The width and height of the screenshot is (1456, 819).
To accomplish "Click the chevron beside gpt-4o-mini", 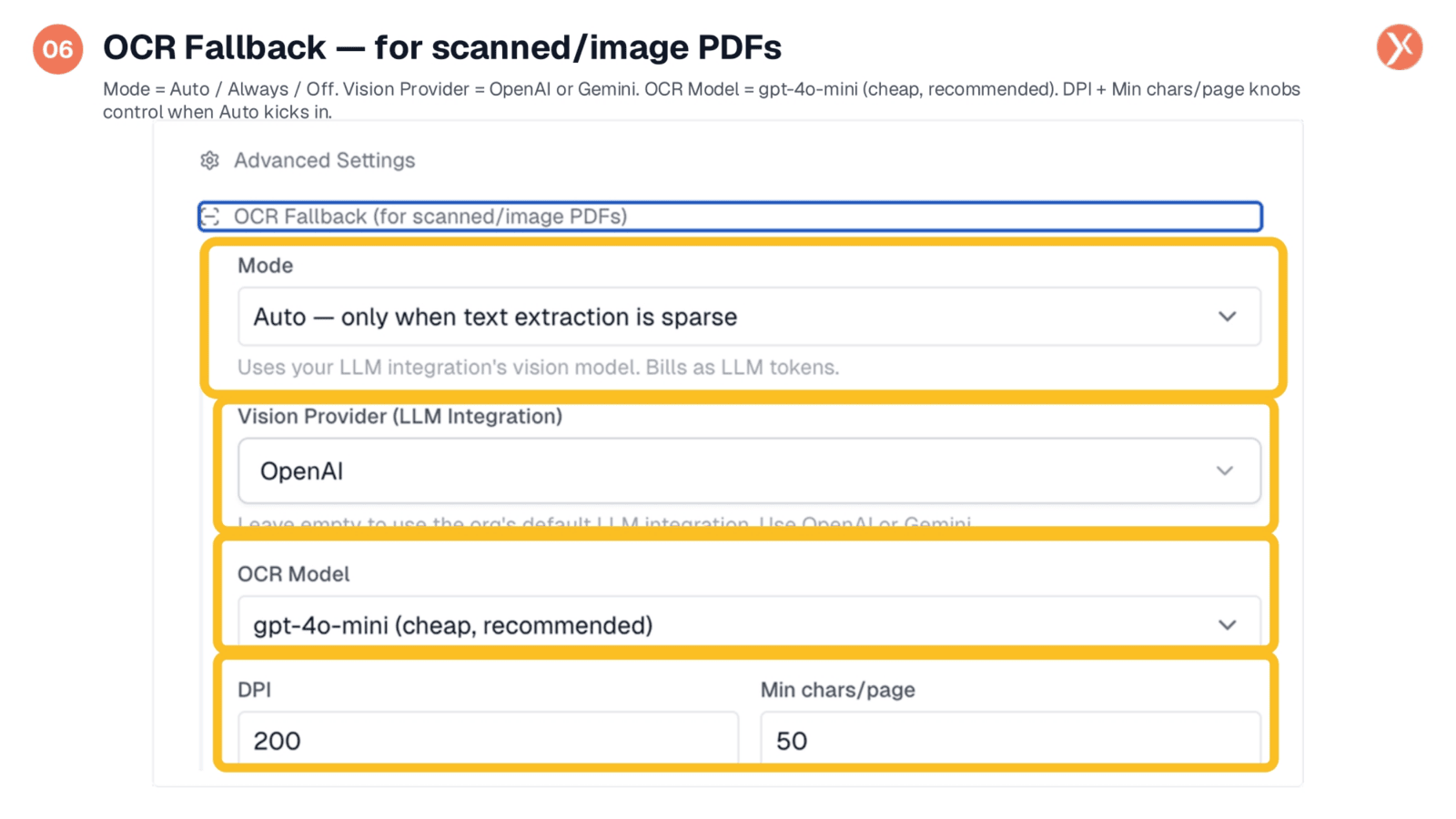I will point(1227,625).
